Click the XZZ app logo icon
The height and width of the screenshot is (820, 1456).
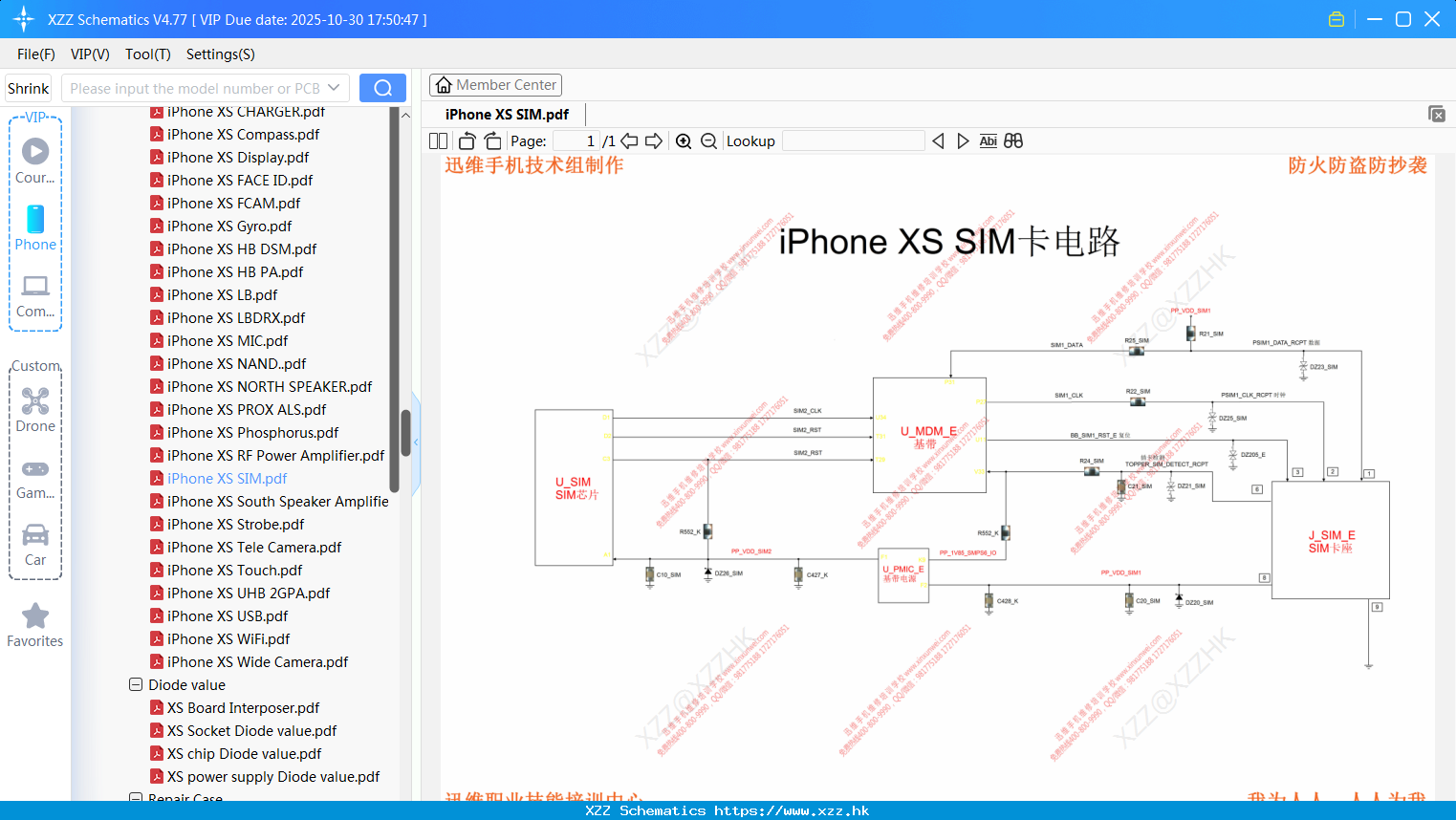24,19
